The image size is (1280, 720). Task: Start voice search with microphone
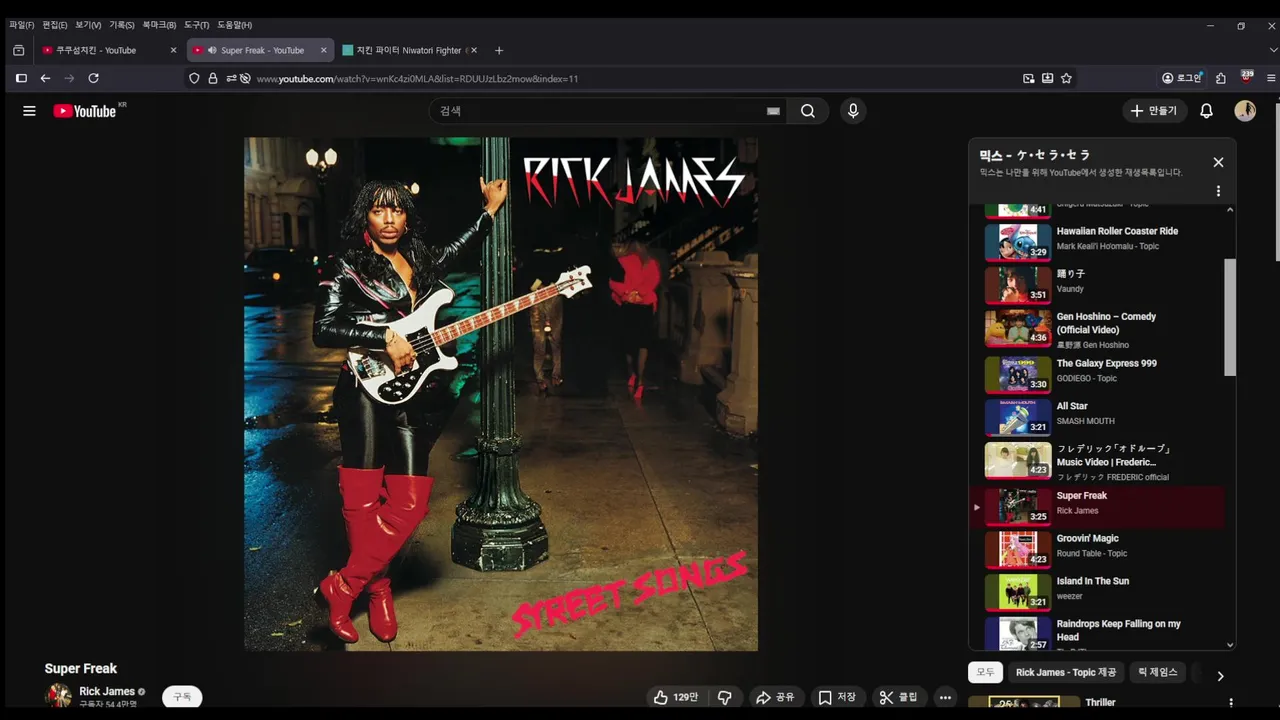[853, 111]
